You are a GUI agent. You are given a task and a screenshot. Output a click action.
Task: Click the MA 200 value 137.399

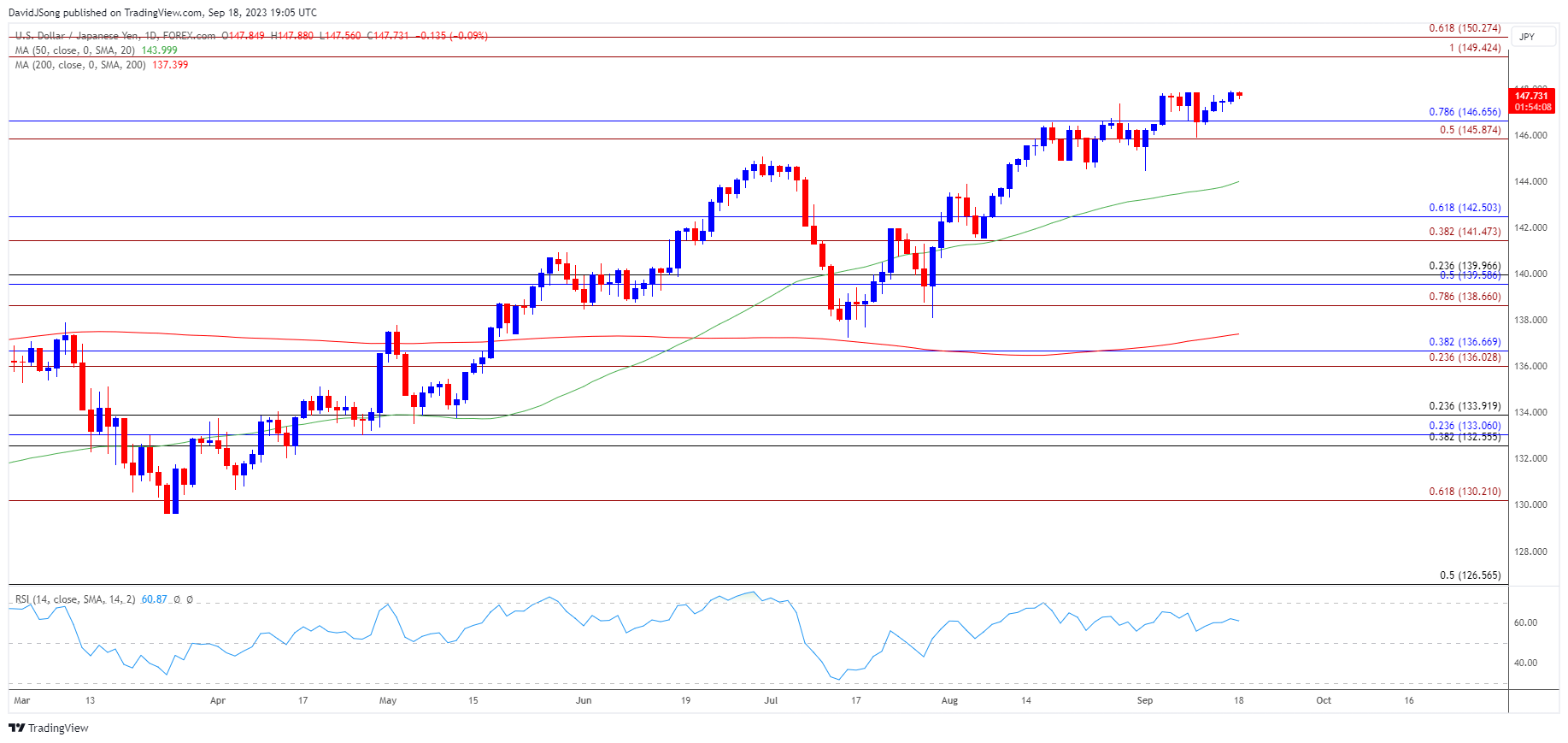(170, 65)
